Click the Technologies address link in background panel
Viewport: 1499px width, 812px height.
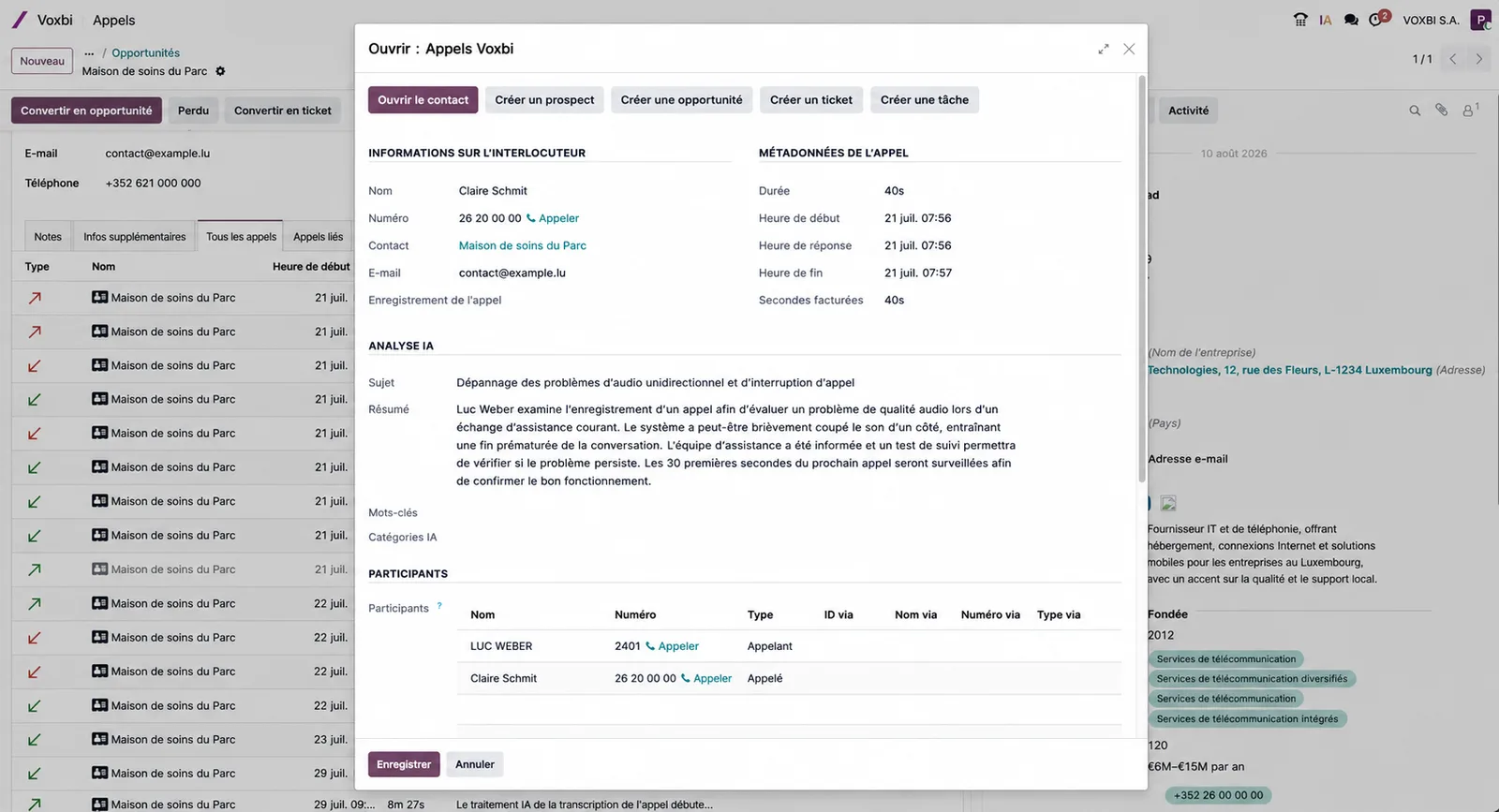click(1290, 370)
